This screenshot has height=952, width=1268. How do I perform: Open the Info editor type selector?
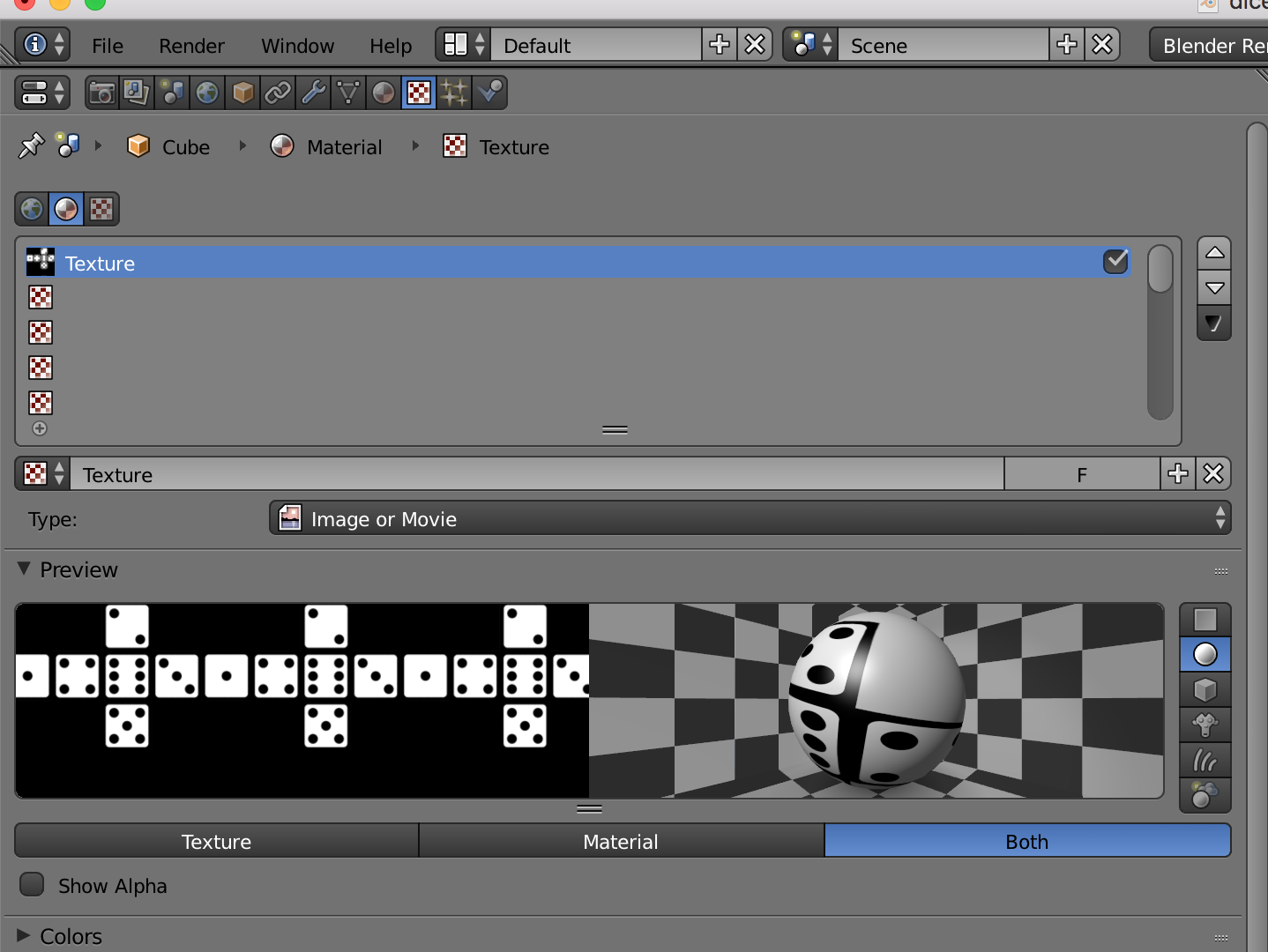[43, 44]
